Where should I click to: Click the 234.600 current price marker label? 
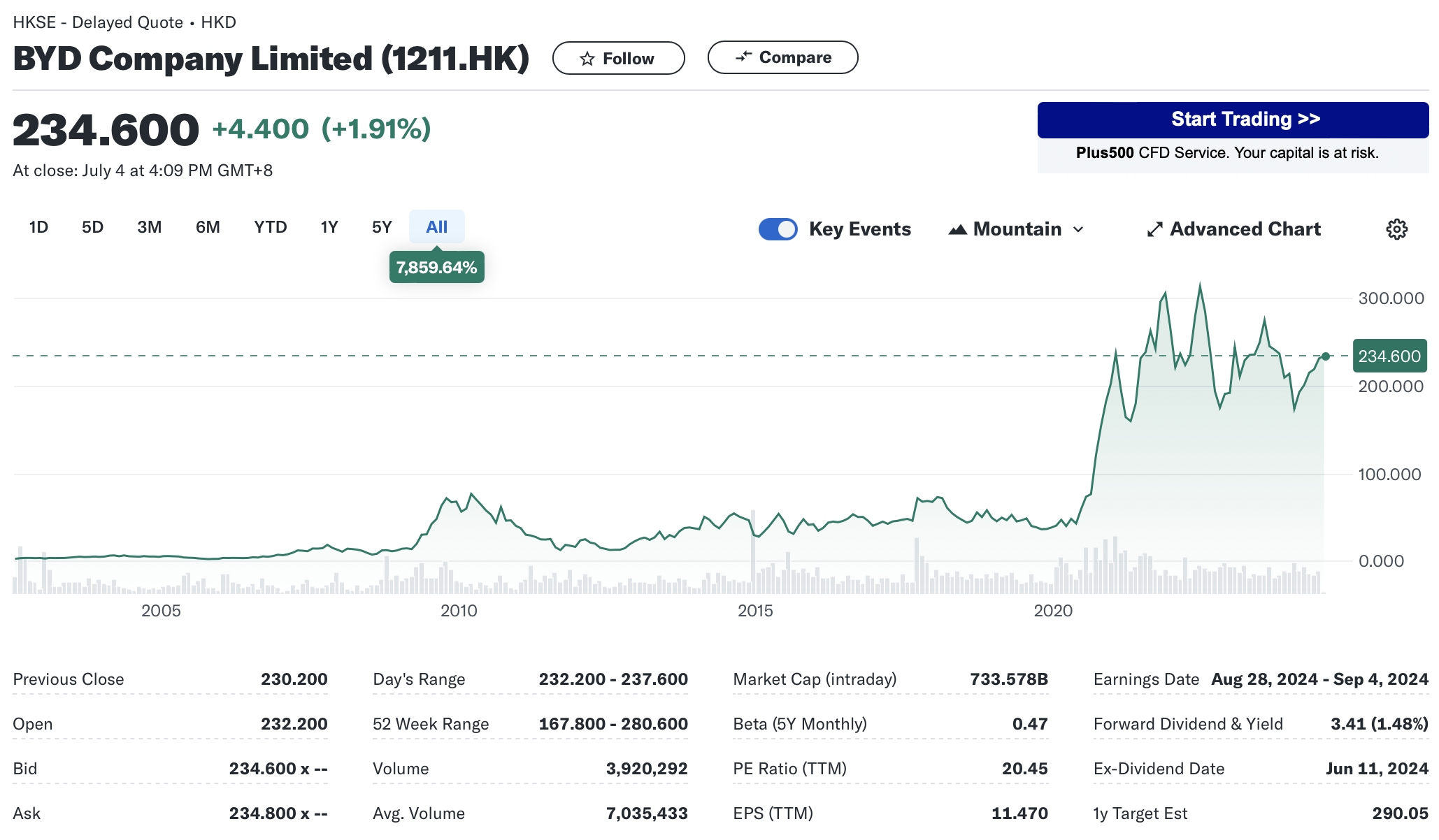click(1389, 356)
